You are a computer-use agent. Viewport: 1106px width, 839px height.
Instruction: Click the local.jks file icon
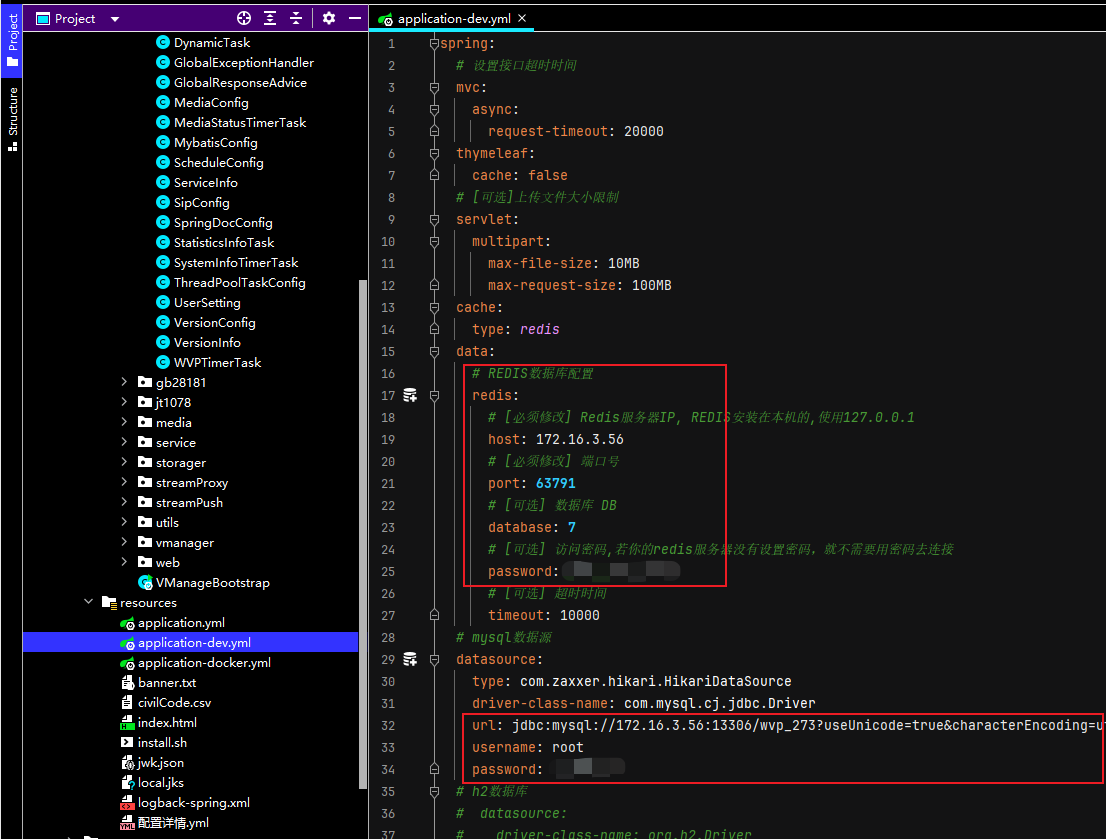click(128, 783)
